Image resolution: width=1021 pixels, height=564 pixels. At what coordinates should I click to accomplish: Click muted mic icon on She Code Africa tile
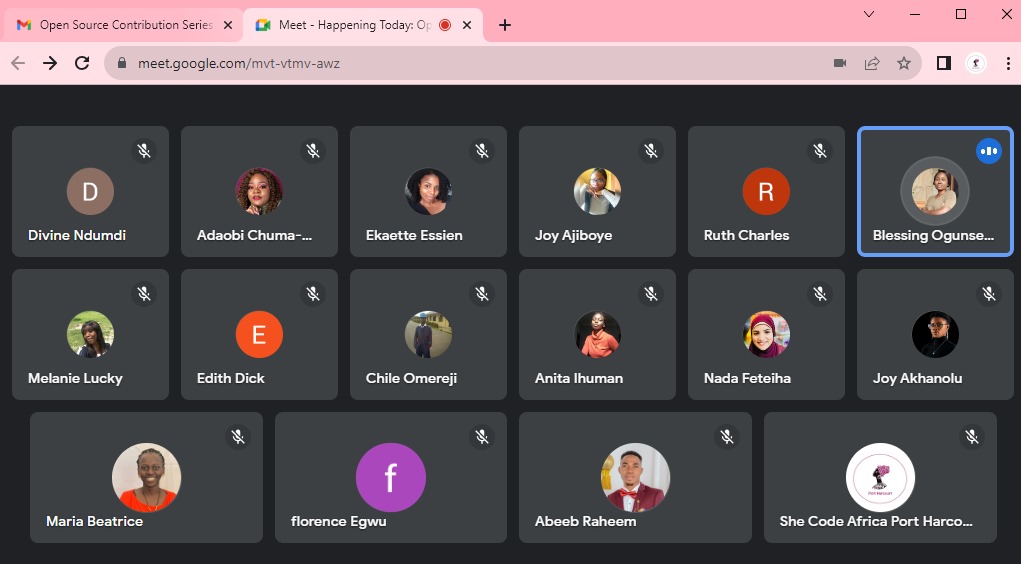(x=972, y=437)
